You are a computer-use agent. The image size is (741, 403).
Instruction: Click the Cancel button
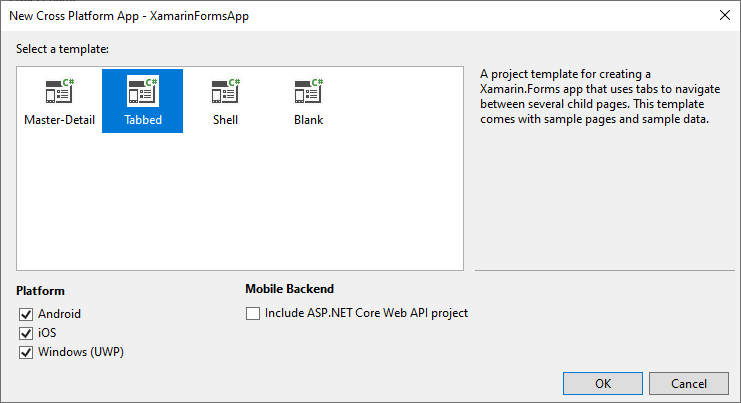(689, 384)
